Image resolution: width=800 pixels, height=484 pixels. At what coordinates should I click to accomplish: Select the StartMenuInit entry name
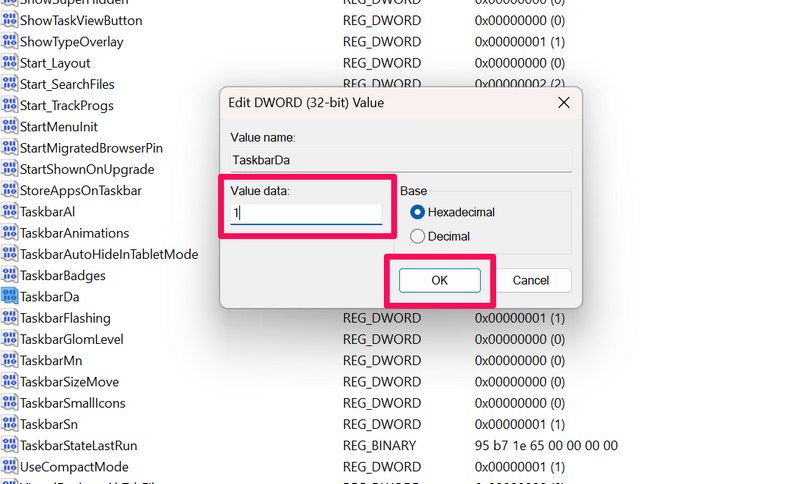point(59,126)
